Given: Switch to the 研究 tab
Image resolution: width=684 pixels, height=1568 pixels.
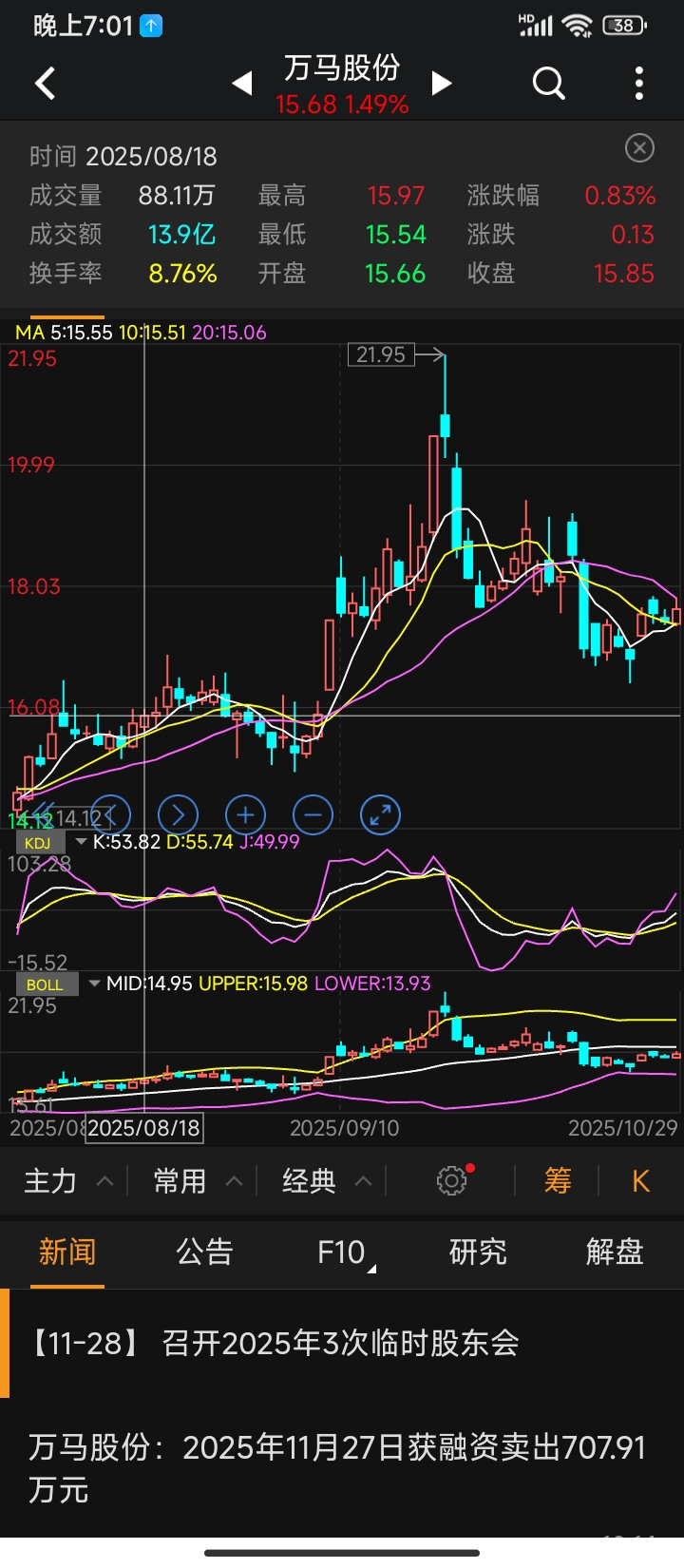Looking at the screenshot, I should pos(478,1252).
